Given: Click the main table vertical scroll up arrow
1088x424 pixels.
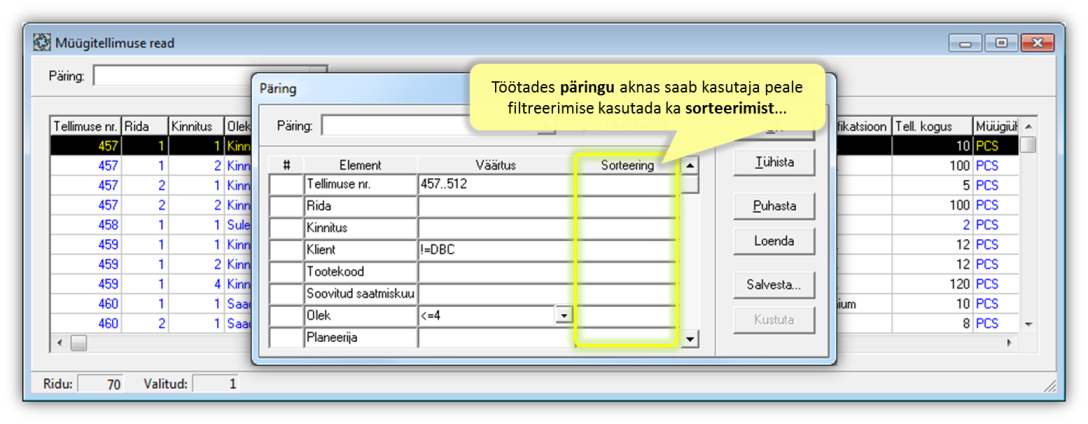Looking at the screenshot, I should [1029, 126].
